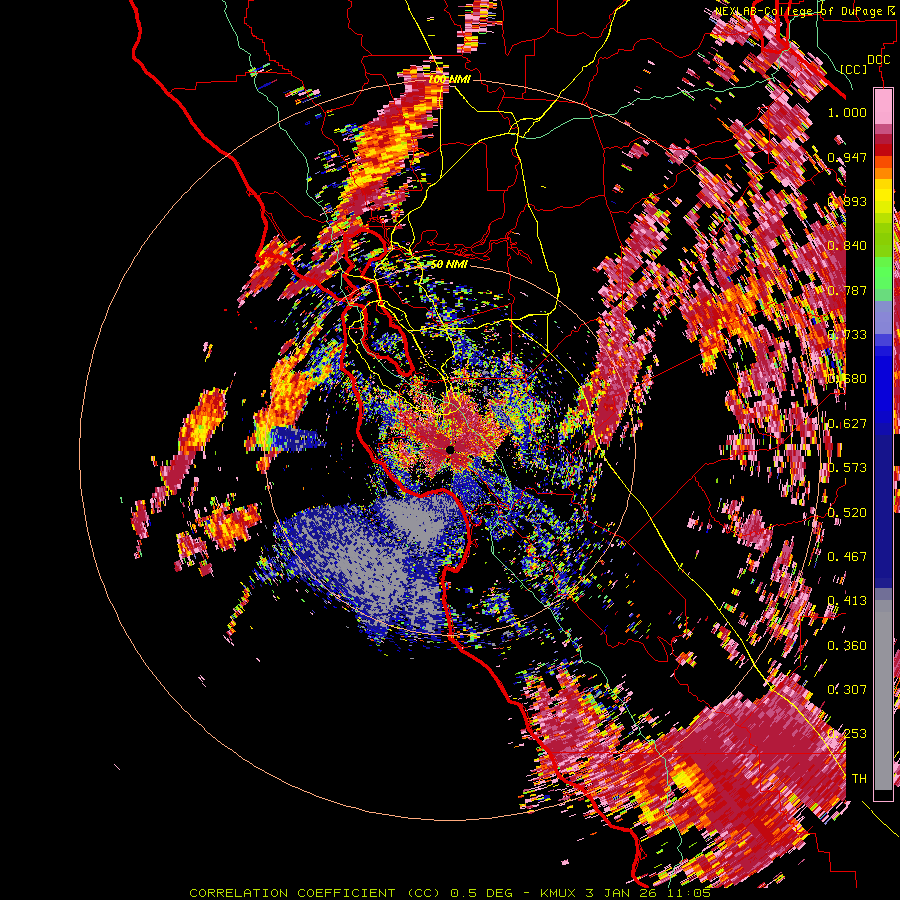Click the "100 NMI" range ring label
Image resolution: width=900 pixels, height=900 pixels.
449,79
